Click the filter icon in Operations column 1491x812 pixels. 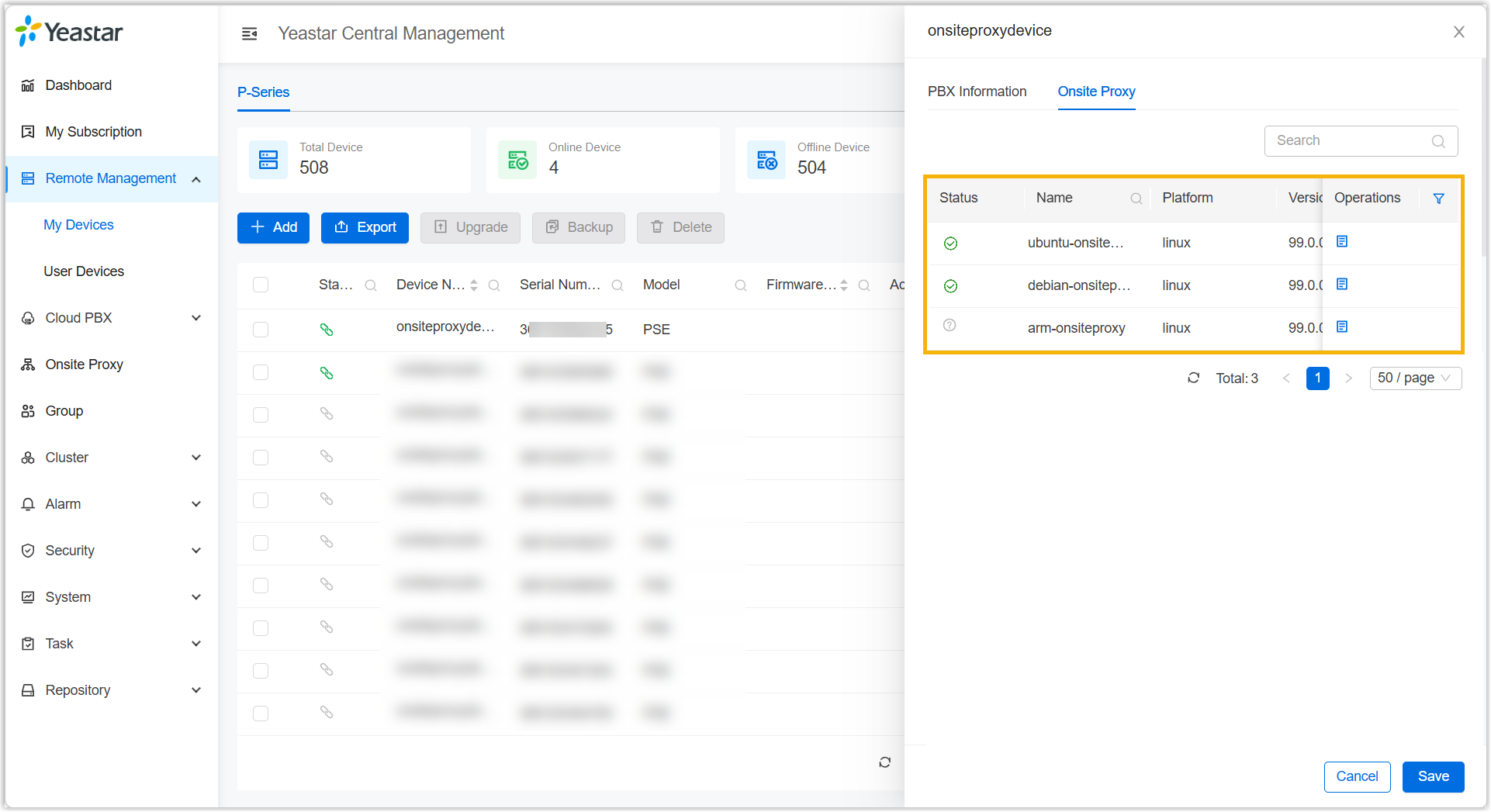click(1438, 199)
